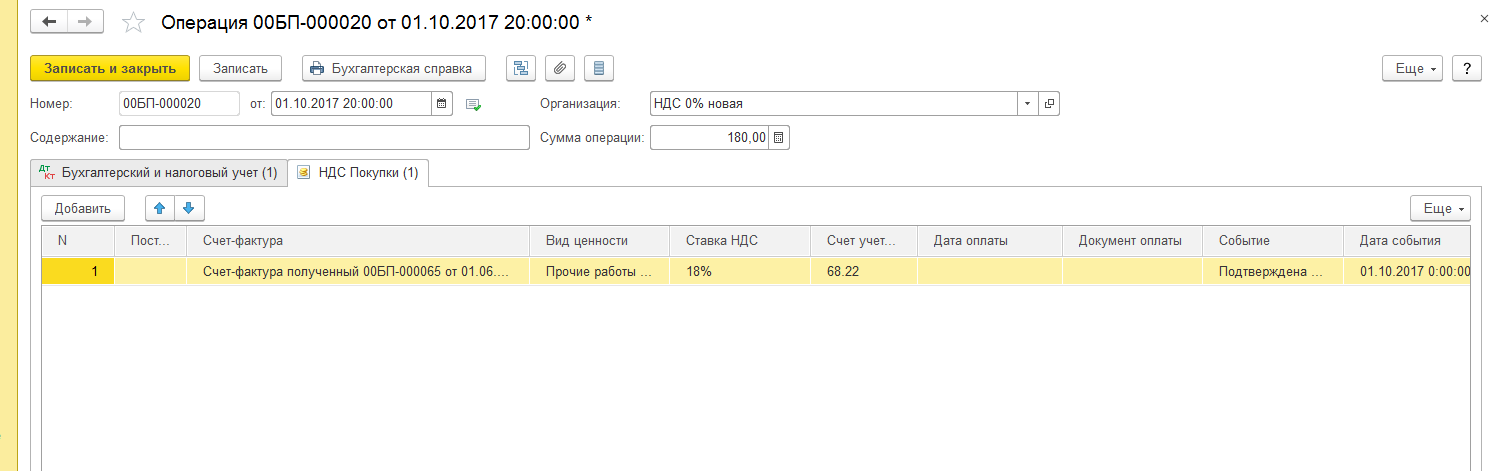Open calculator for Сумма операции

780,137
